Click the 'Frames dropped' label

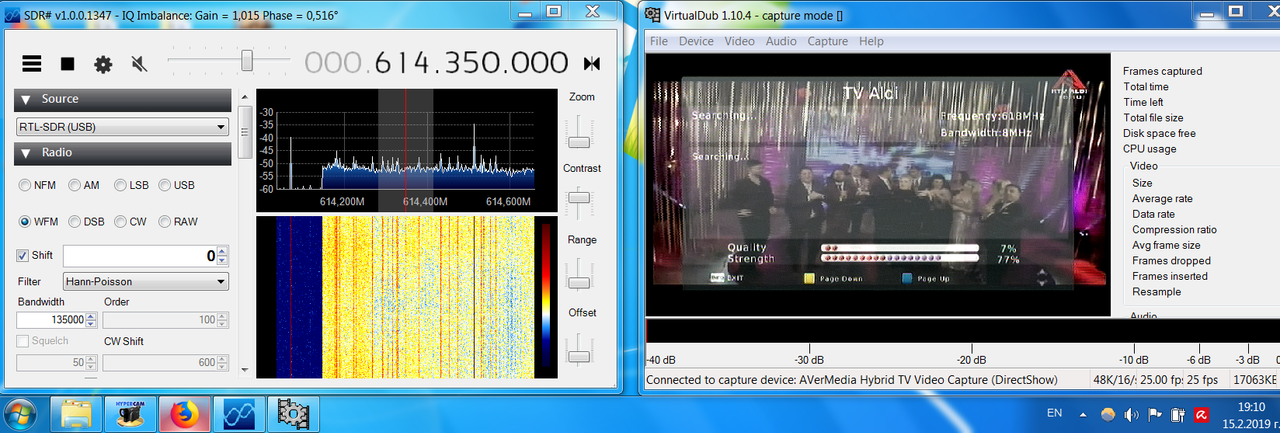[1171, 261]
